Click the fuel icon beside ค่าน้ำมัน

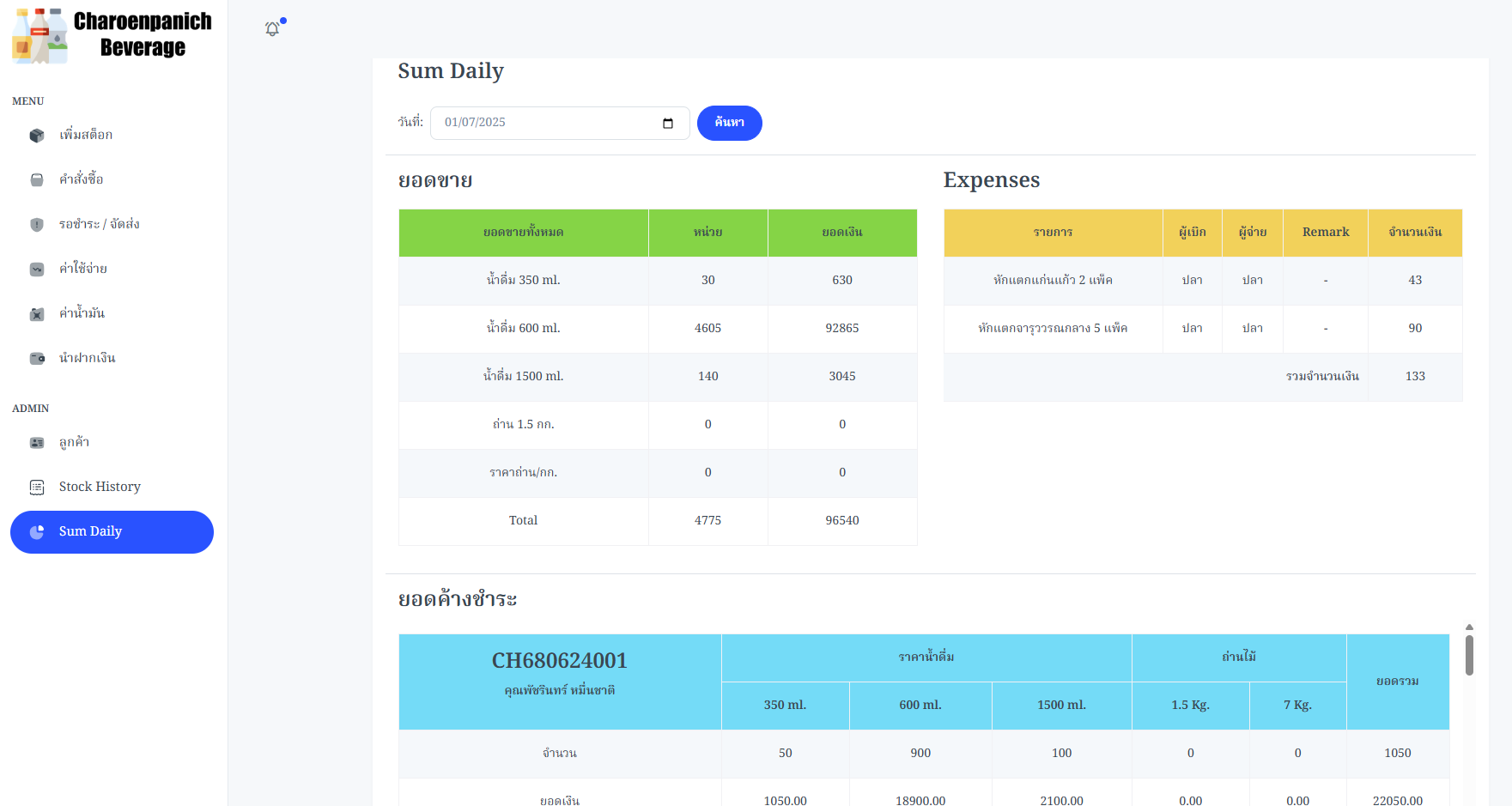click(37, 314)
